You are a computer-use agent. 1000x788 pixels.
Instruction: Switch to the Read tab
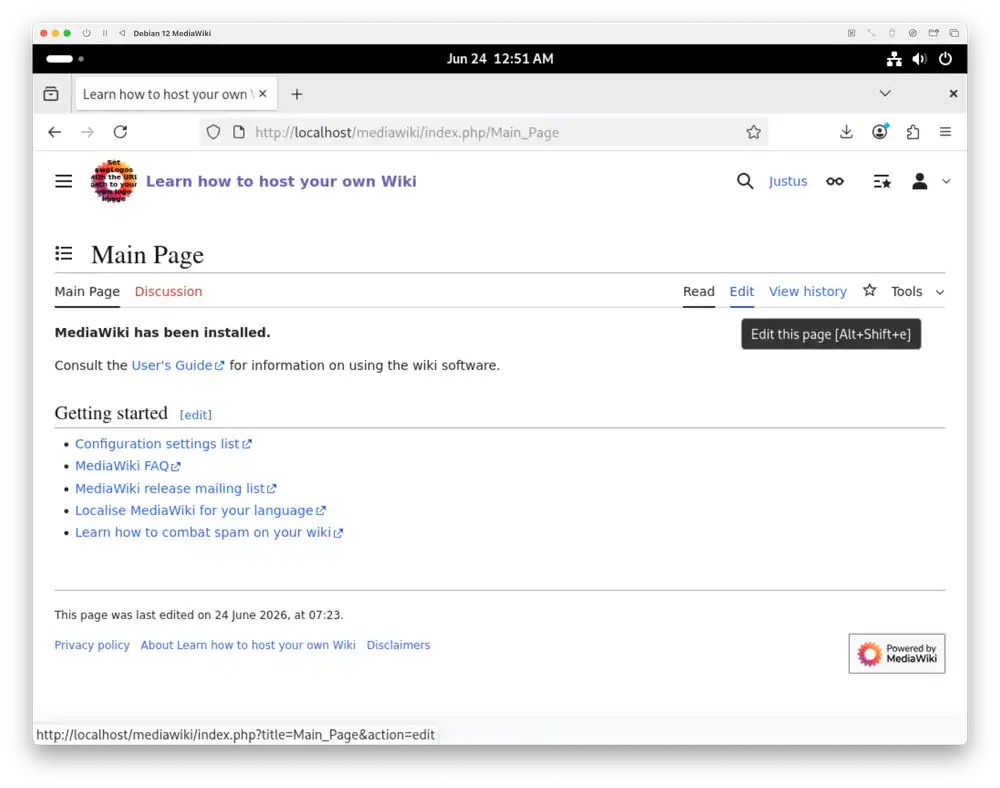click(x=698, y=291)
